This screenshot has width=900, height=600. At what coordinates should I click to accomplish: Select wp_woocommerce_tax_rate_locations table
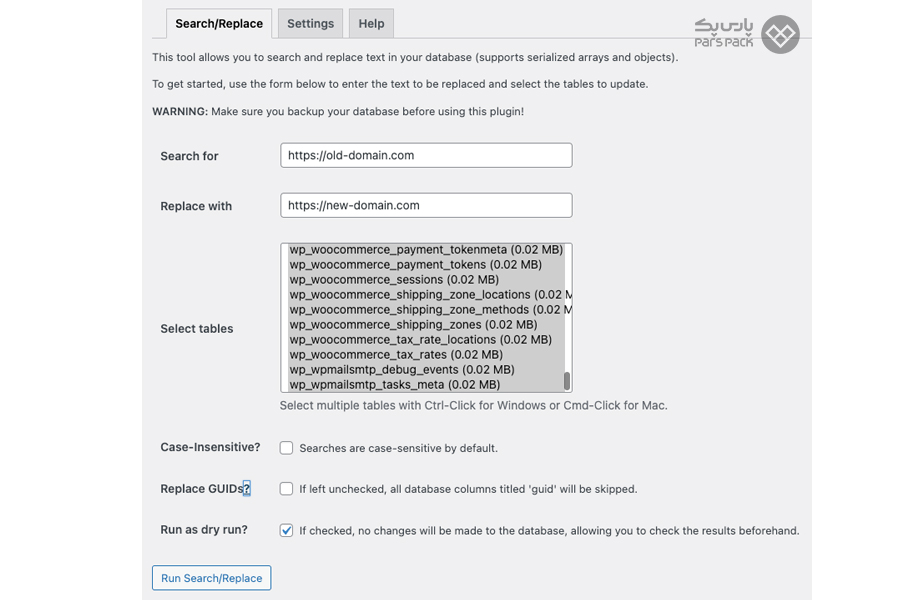pyautogui.click(x=426, y=339)
